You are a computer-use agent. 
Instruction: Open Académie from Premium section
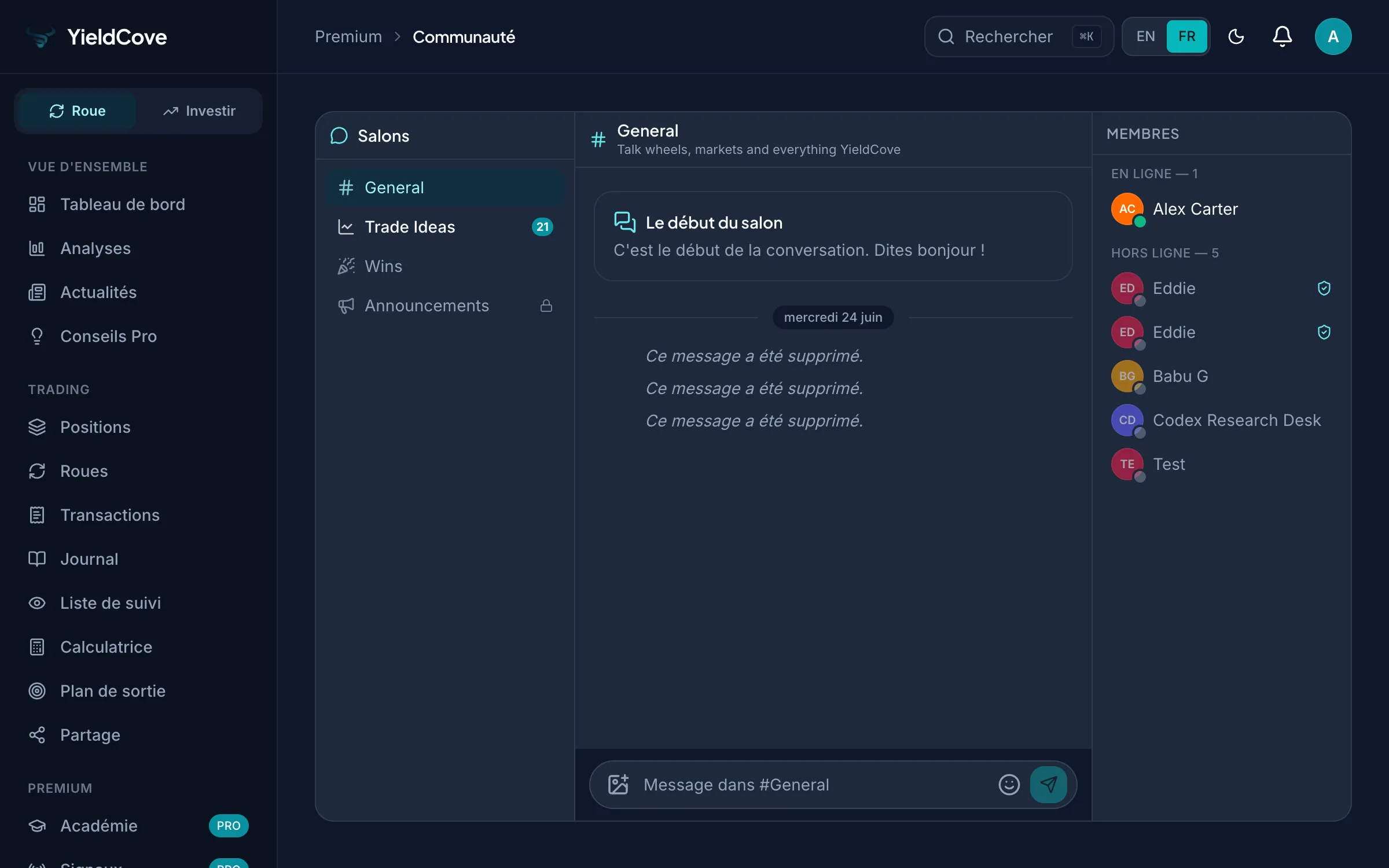tap(138, 826)
